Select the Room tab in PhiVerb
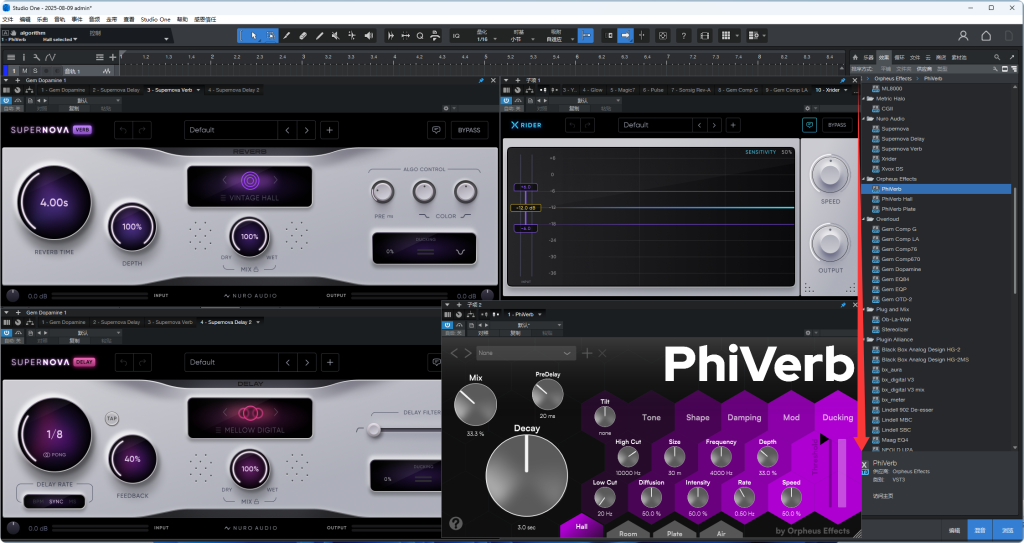Screen dimensions: 1024x543 click(628, 533)
